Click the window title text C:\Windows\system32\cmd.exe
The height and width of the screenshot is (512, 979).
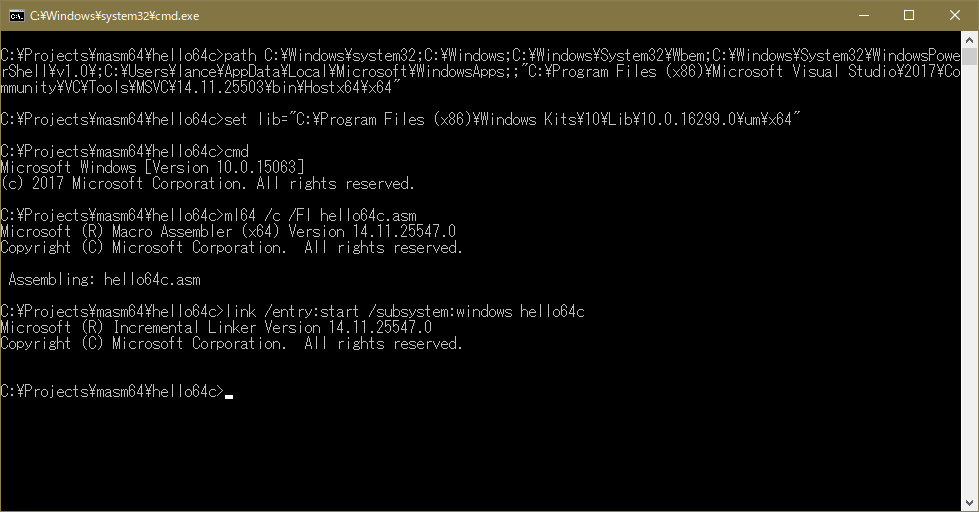pos(114,16)
